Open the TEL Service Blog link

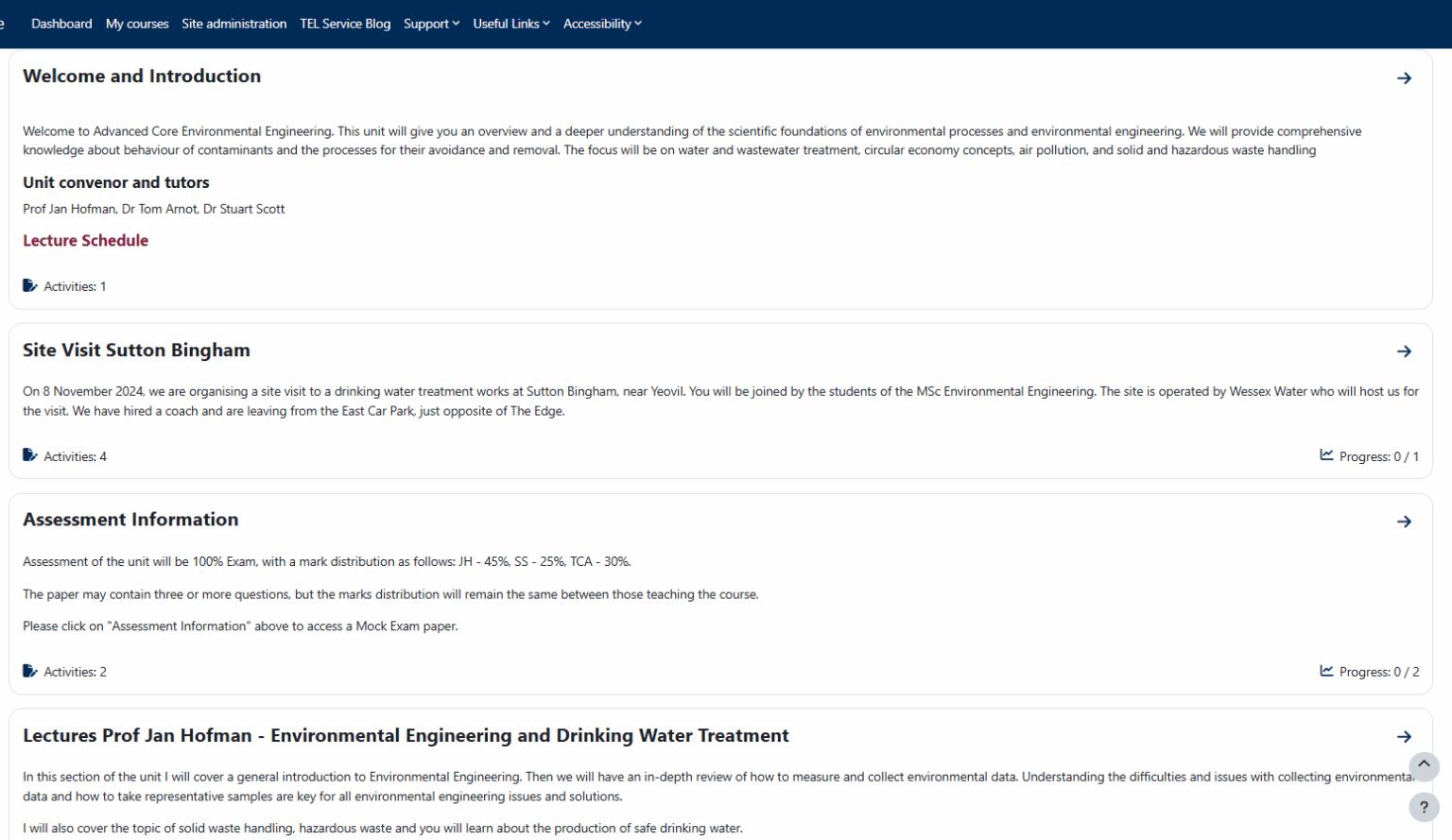click(x=345, y=24)
